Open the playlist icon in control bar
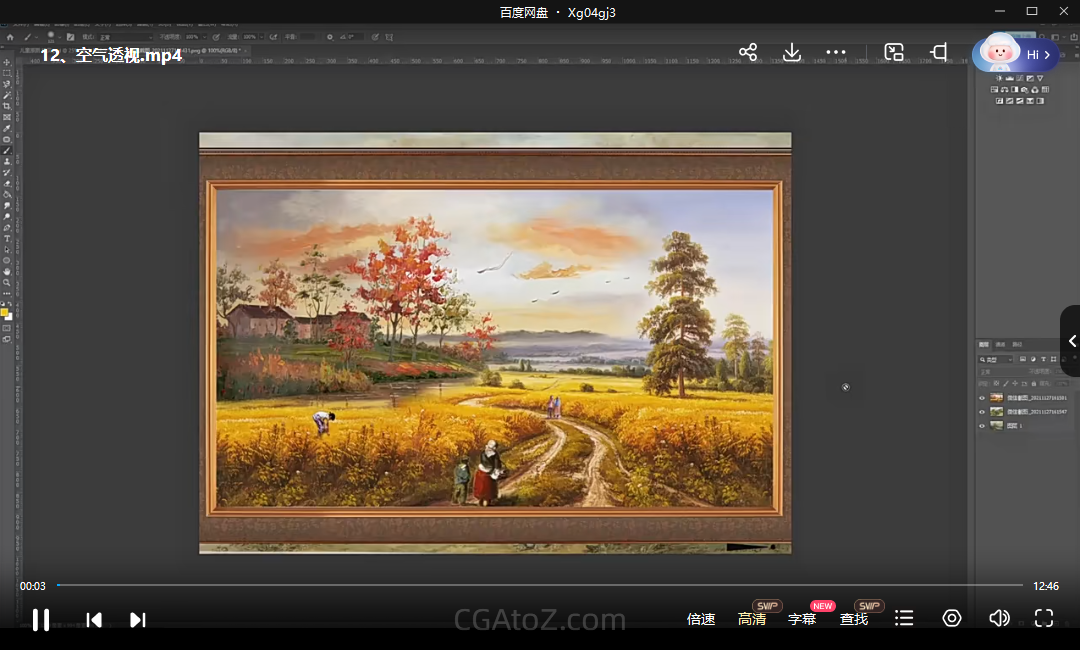Viewport: 1080px width, 650px height. point(904,619)
